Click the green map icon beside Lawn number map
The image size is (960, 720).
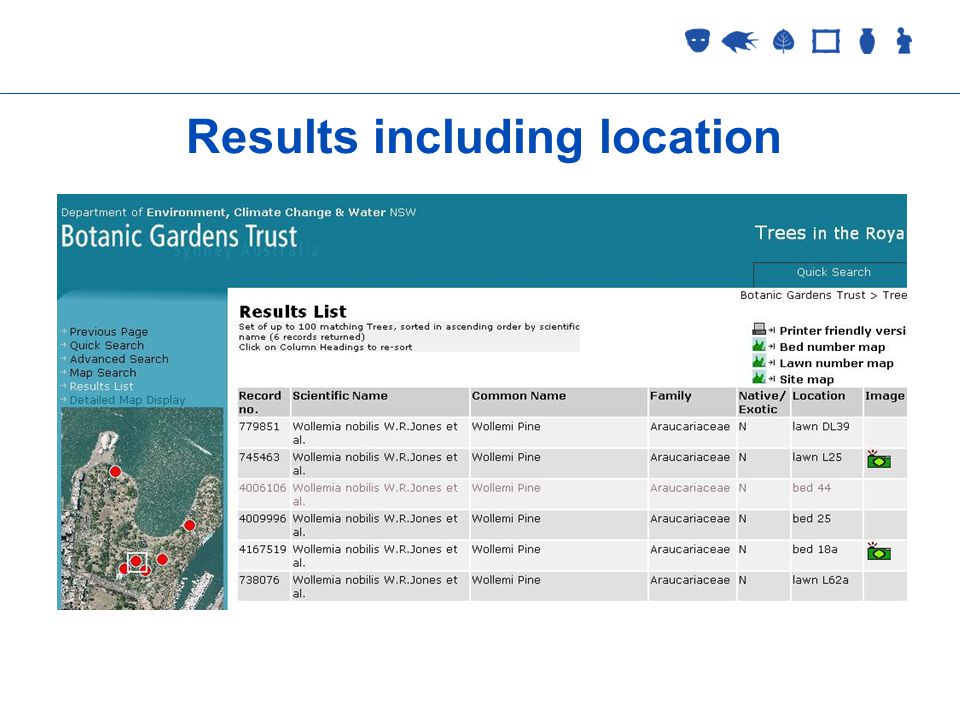tap(759, 362)
